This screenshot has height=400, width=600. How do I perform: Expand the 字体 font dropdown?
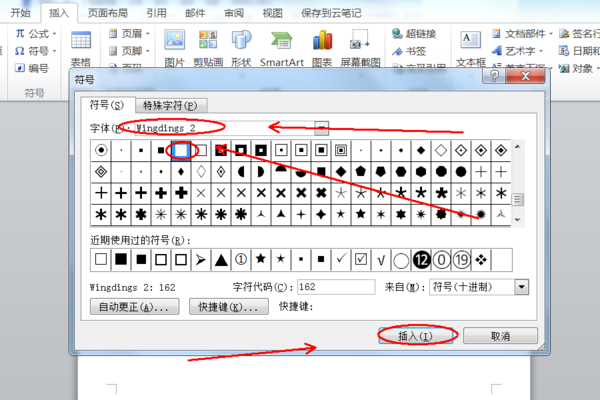tap(321, 128)
